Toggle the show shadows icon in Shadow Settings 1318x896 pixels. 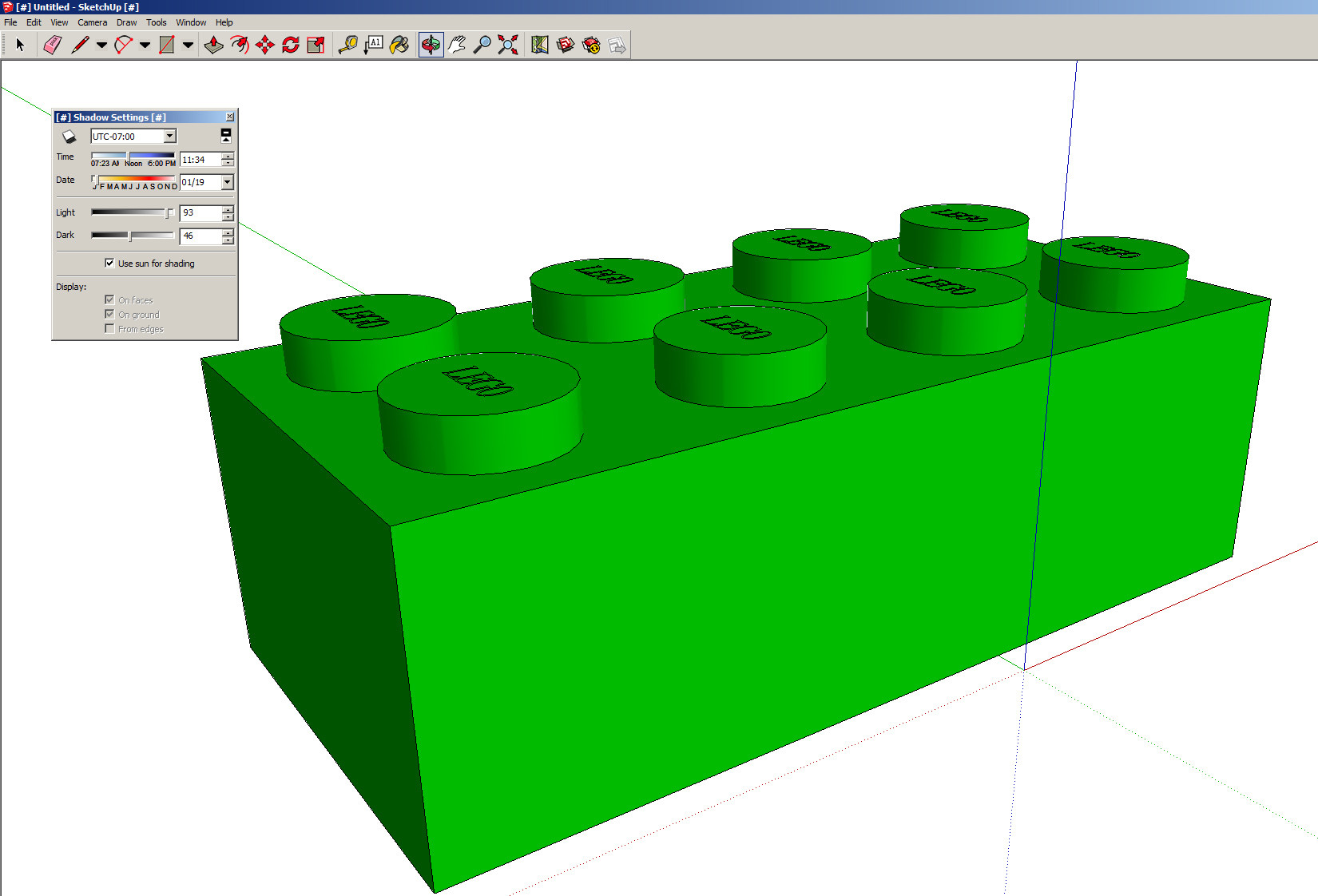pos(69,137)
